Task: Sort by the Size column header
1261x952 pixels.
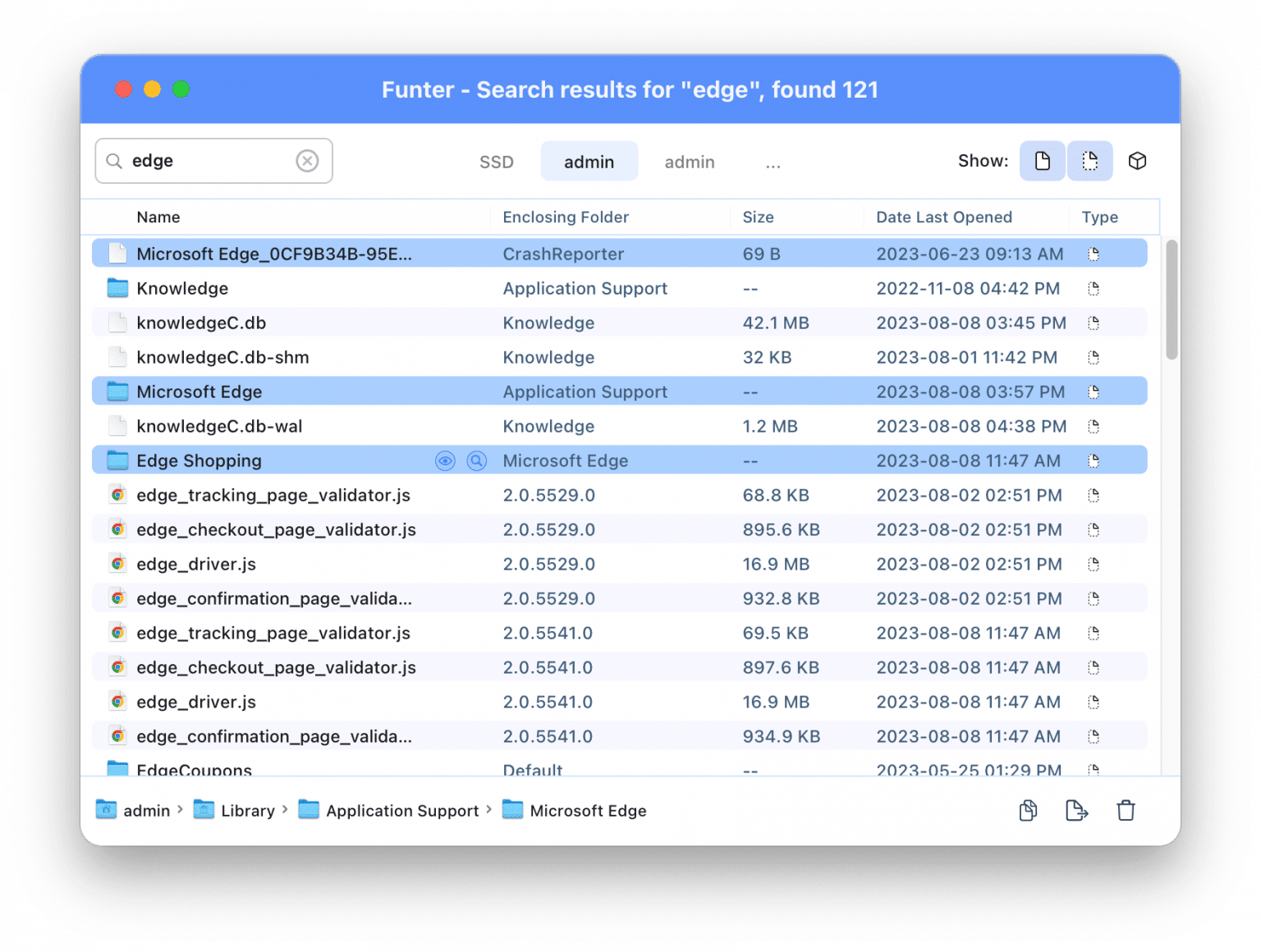Action: (758, 217)
